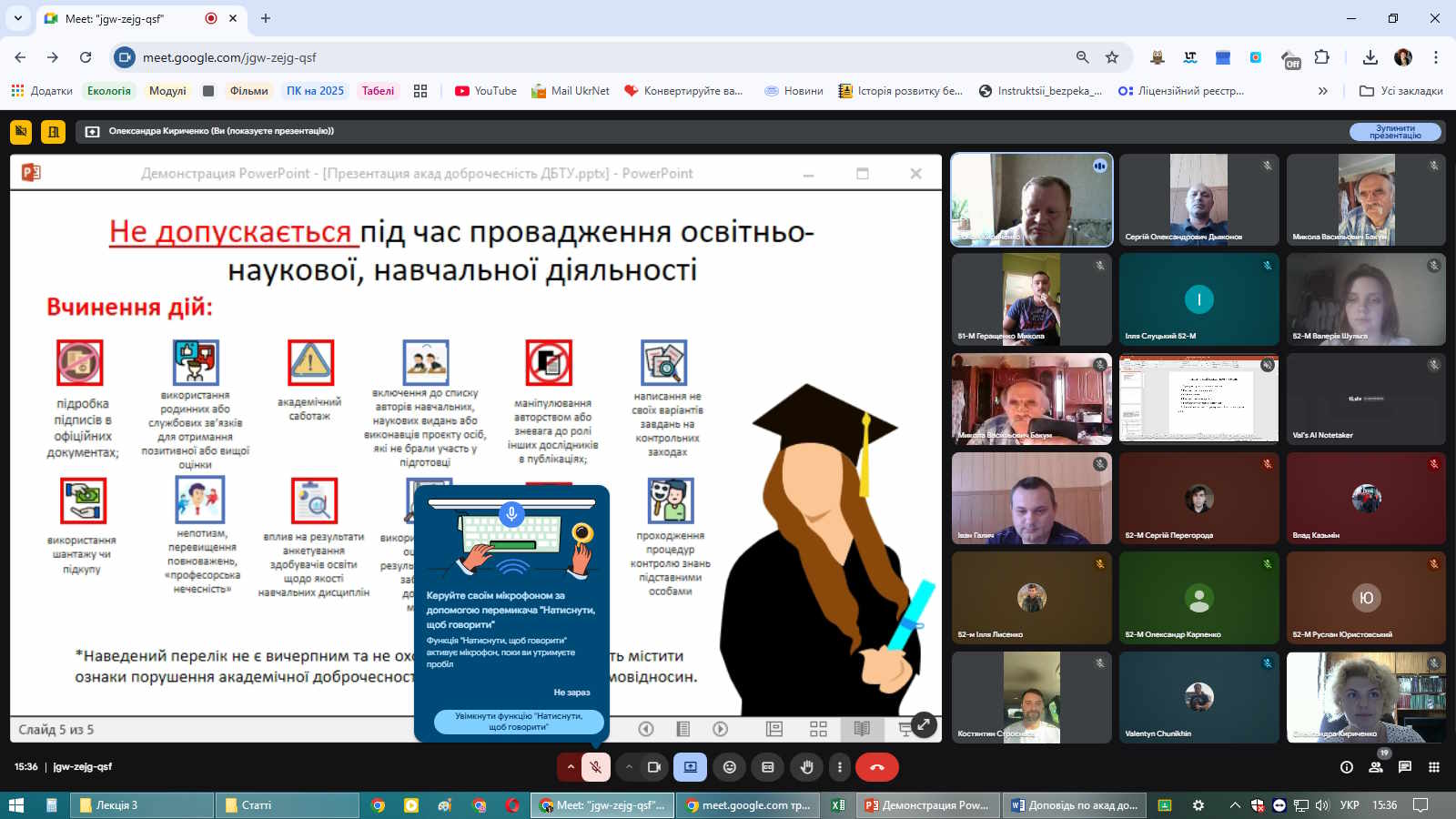Open video settings arrow beside the camera
Screen dimensions: 1456x819
[629, 767]
